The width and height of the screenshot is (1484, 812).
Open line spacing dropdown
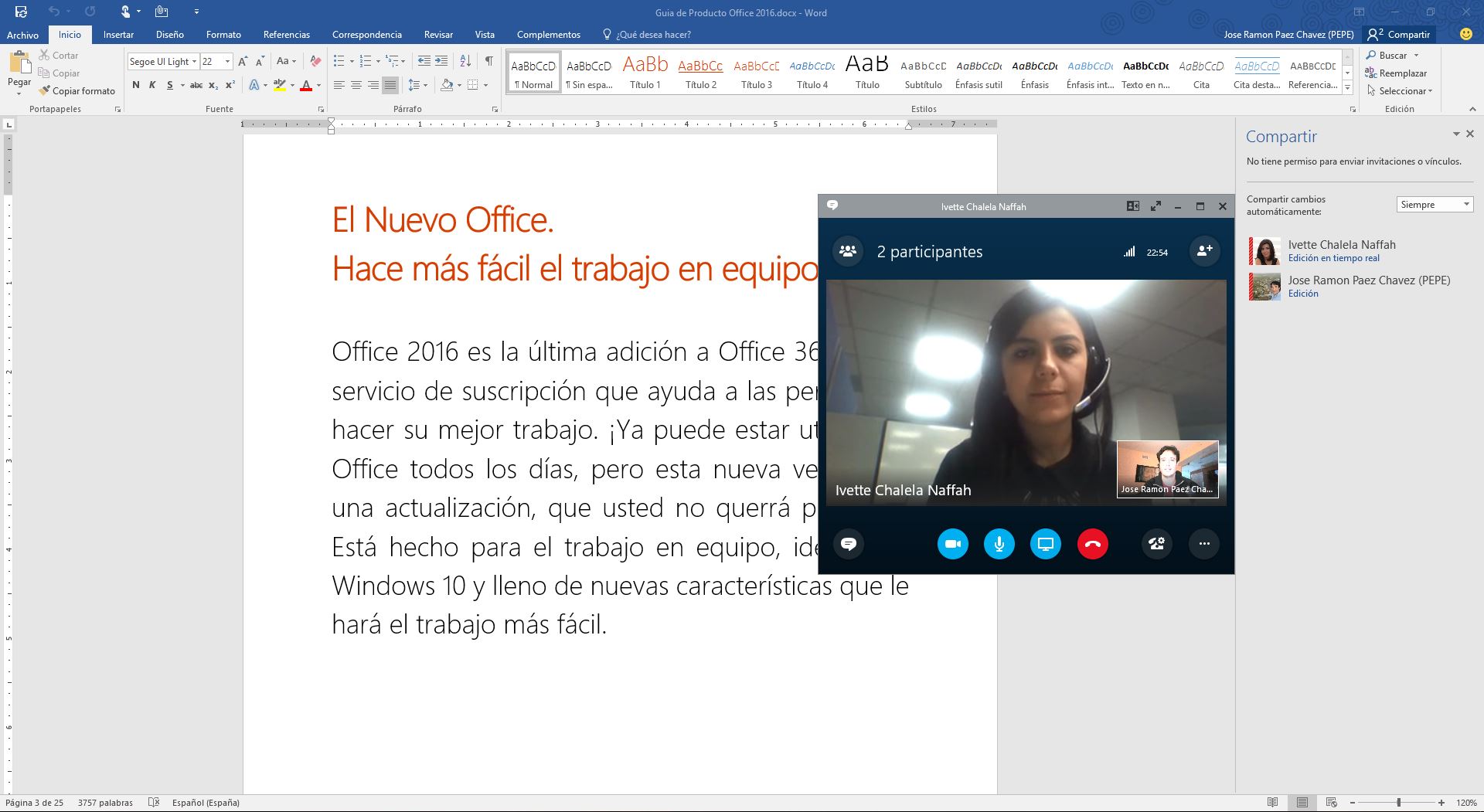417,85
